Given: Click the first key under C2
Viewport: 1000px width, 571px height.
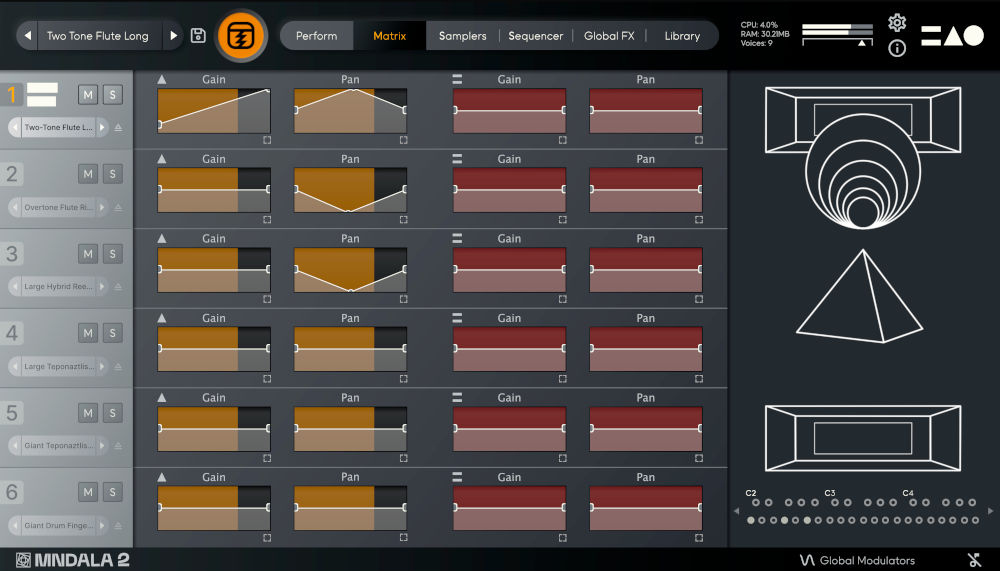Looking at the screenshot, I should click(x=751, y=521).
